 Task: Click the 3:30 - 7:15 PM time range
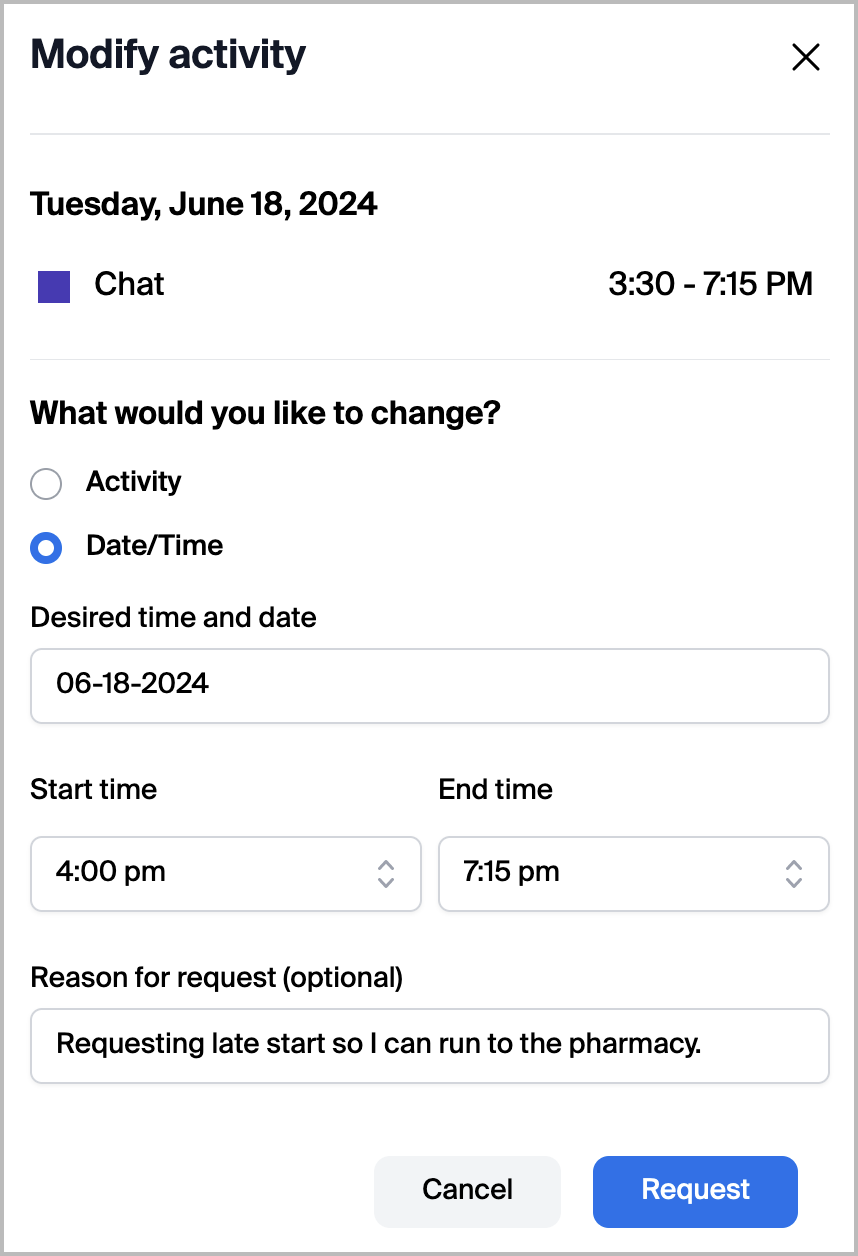click(x=710, y=284)
